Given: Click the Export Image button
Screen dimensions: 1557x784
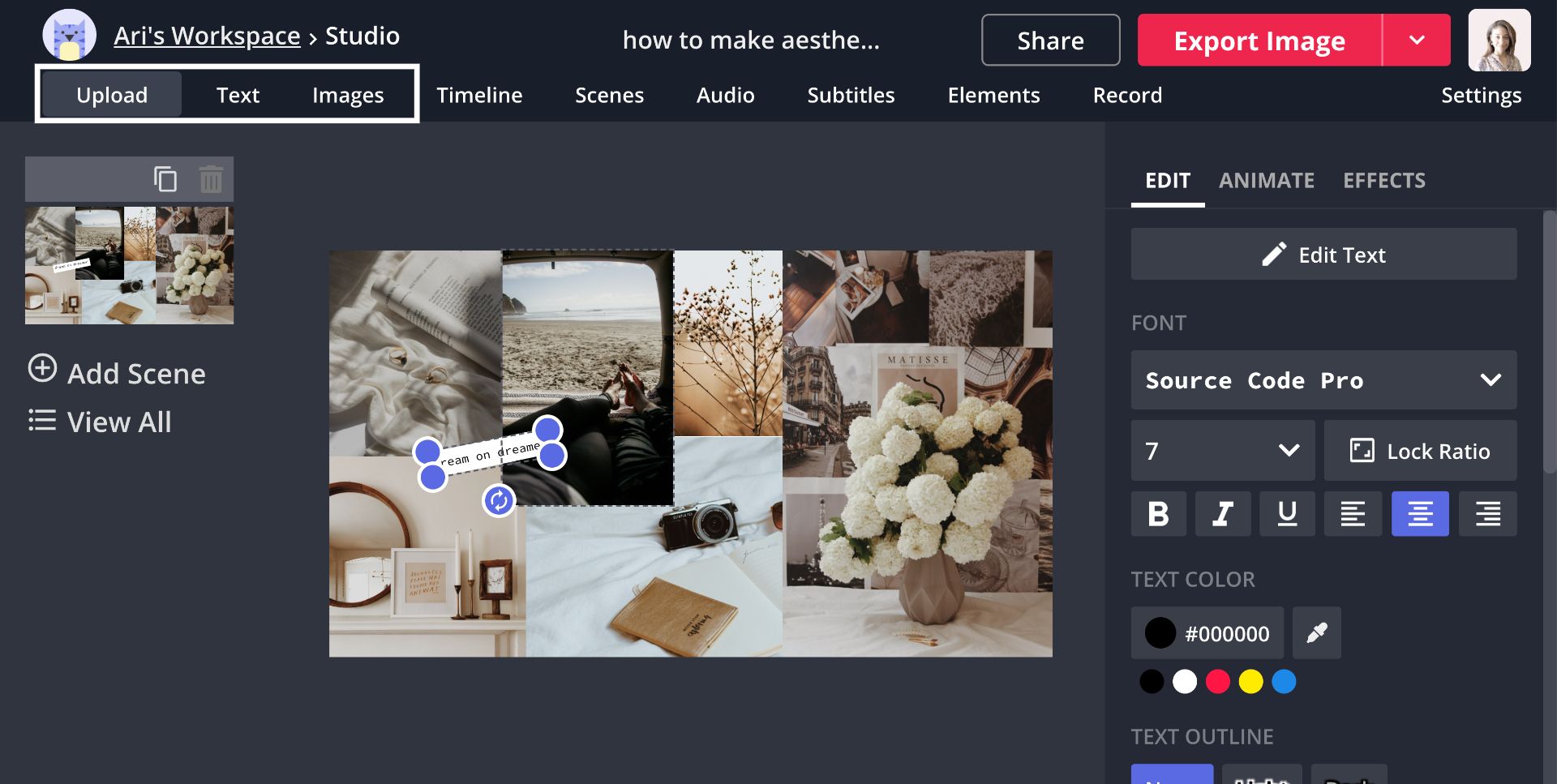Looking at the screenshot, I should pos(1259,40).
